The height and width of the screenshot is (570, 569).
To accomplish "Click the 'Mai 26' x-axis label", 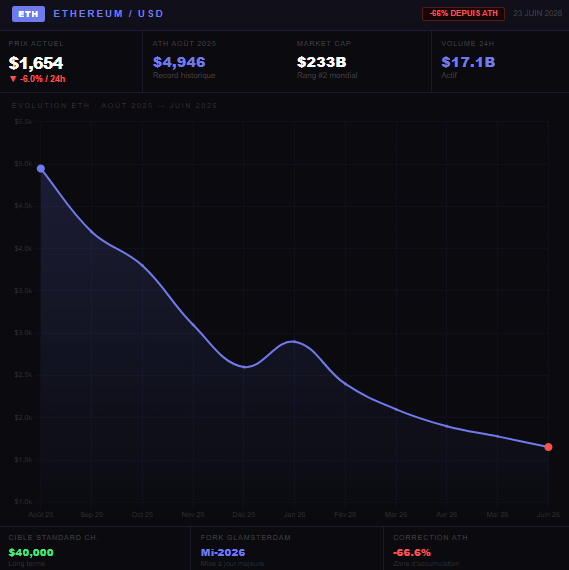I will [x=497, y=515].
